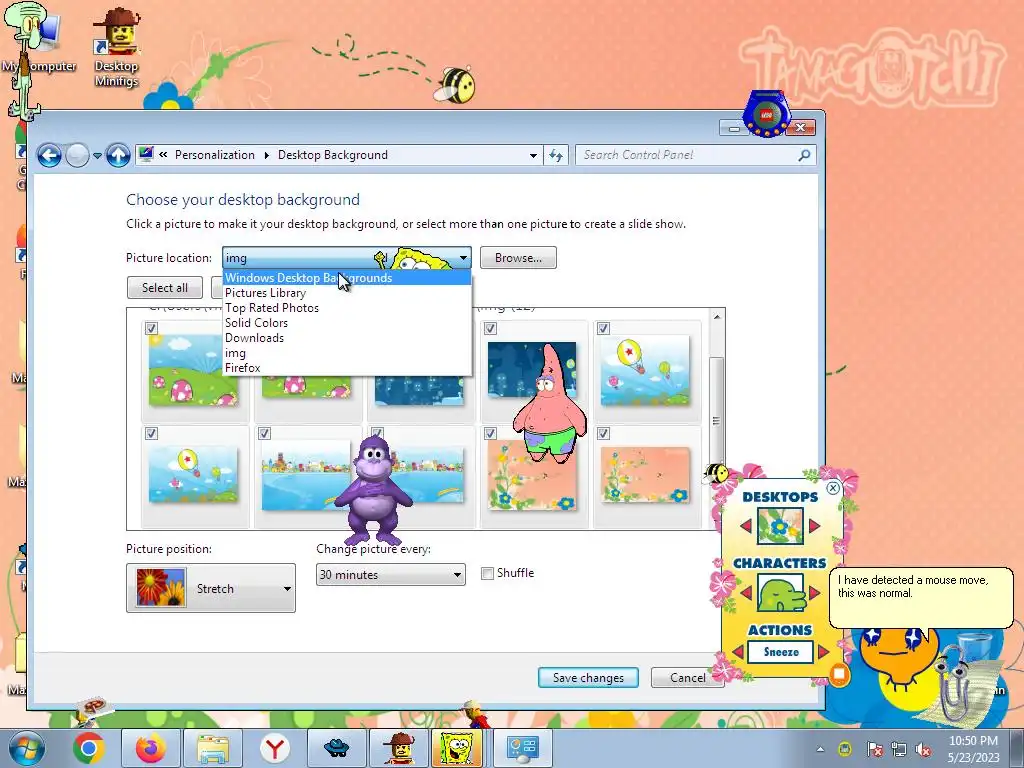Click the blue hat taskbar icon

[337, 748]
